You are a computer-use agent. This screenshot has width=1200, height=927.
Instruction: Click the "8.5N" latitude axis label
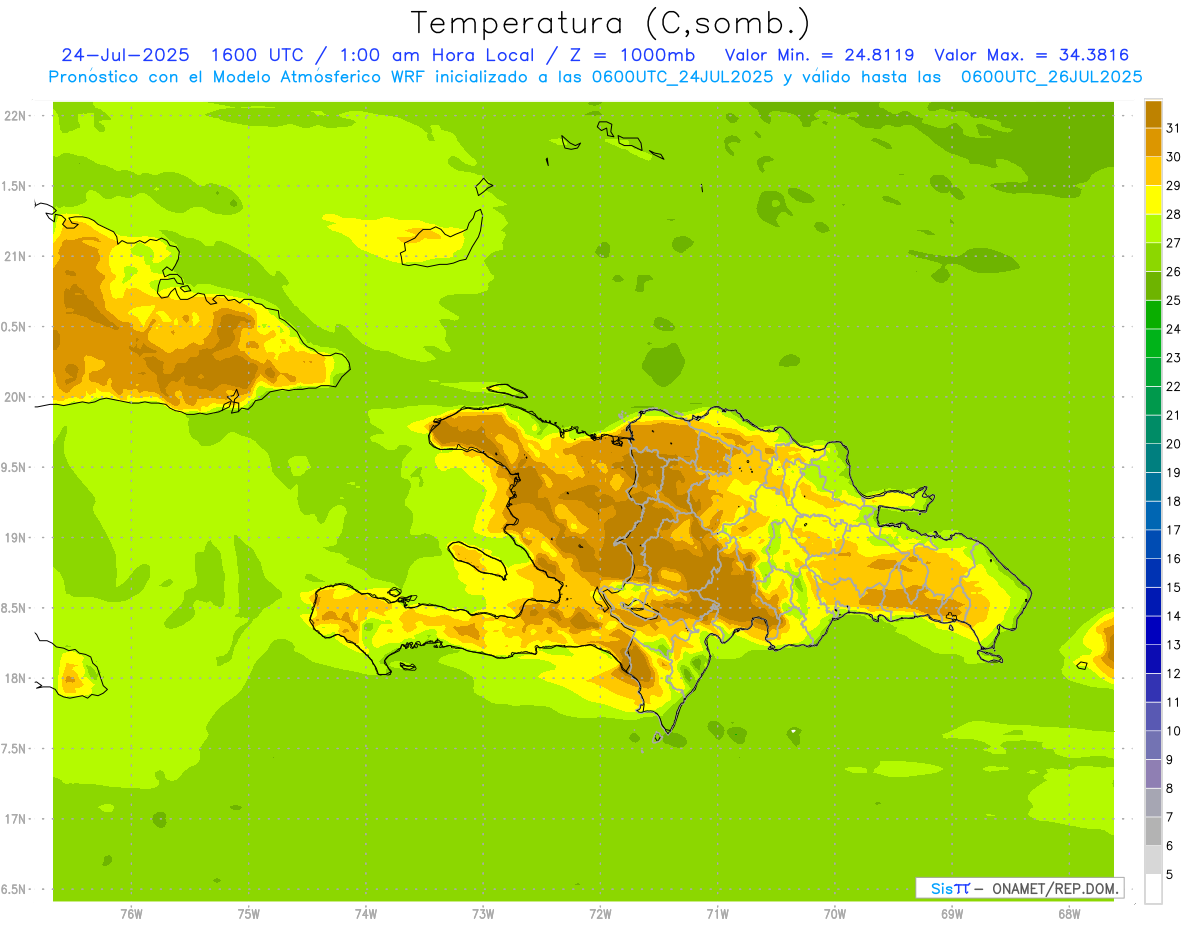pyautogui.click(x=16, y=609)
